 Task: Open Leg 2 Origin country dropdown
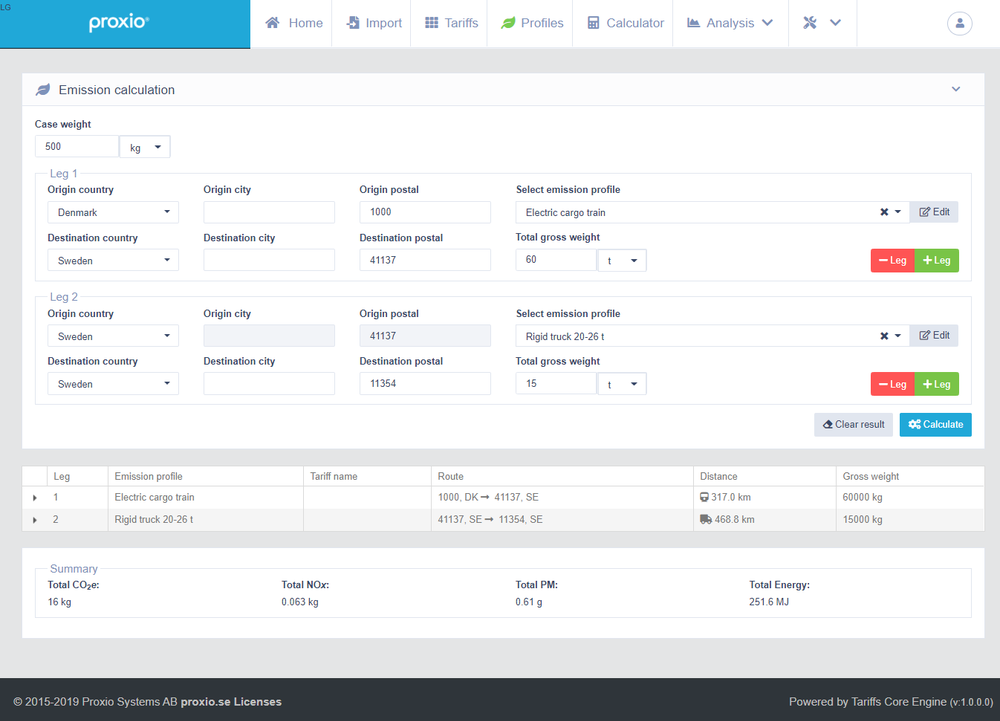[113, 336]
